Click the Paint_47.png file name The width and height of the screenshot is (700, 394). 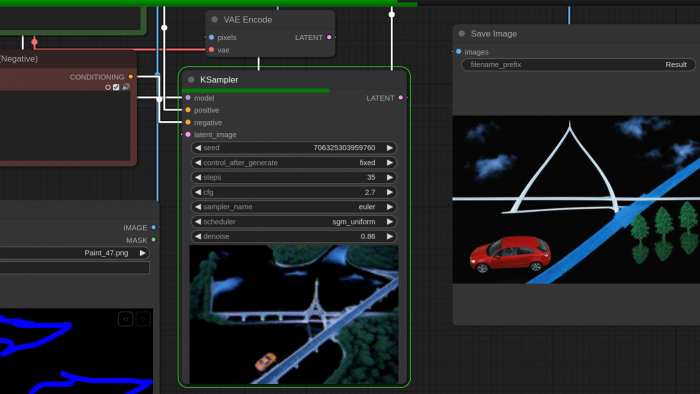[x=106, y=253]
